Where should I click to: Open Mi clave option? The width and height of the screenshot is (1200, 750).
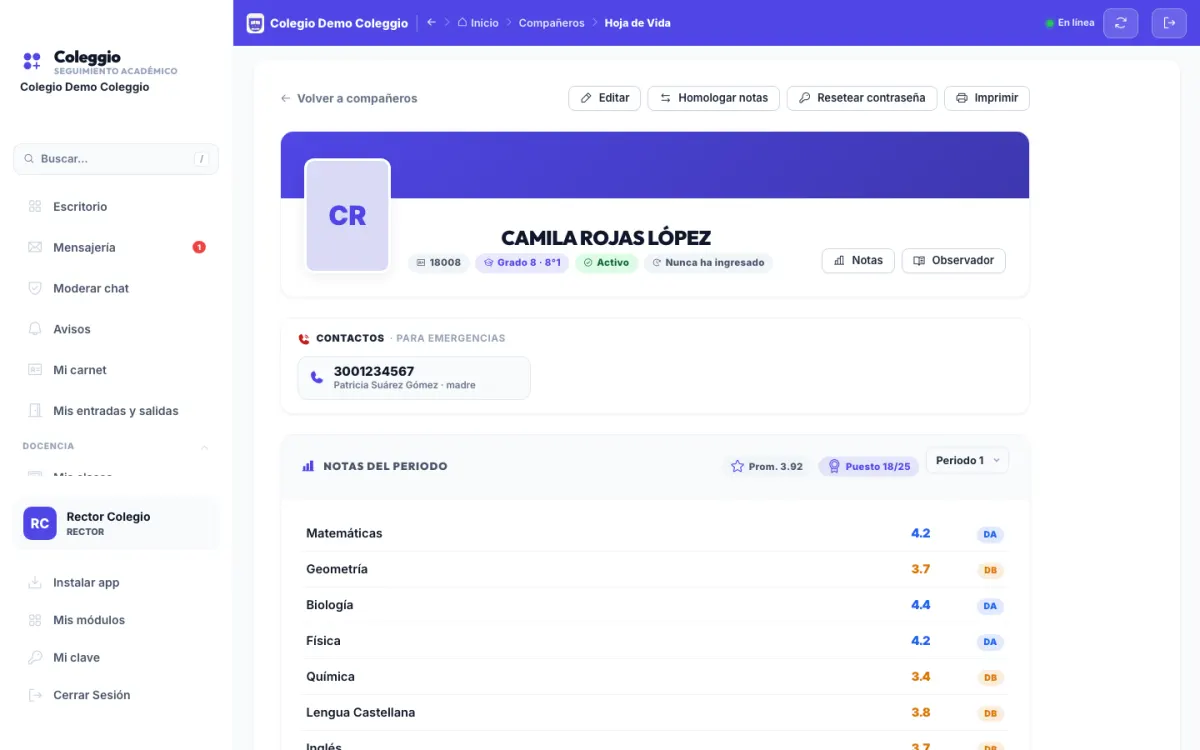[x=116, y=658]
